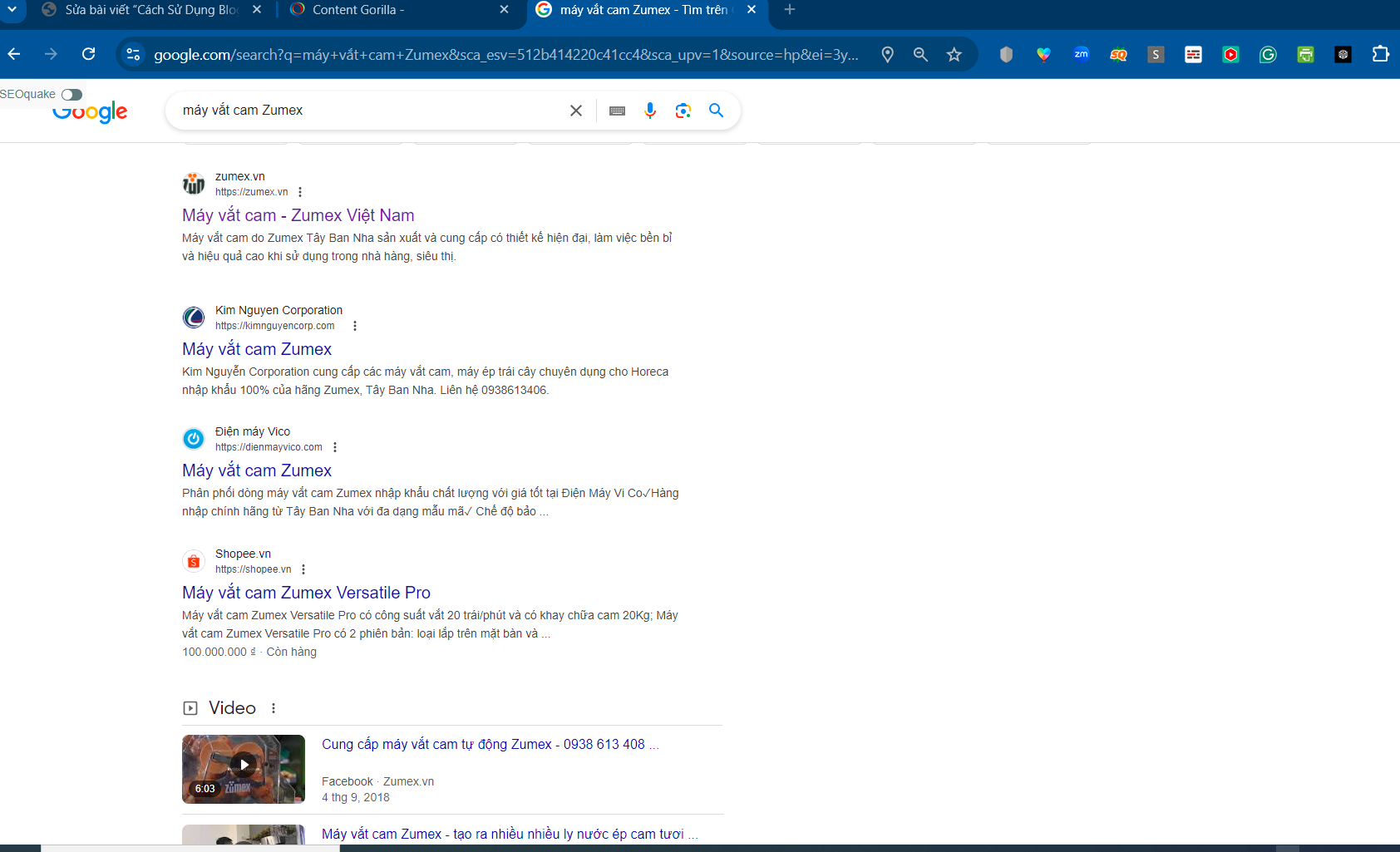Viewport: 1400px width, 852px height.
Task: Toggle the SEOquake switch
Action: [72, 95]
